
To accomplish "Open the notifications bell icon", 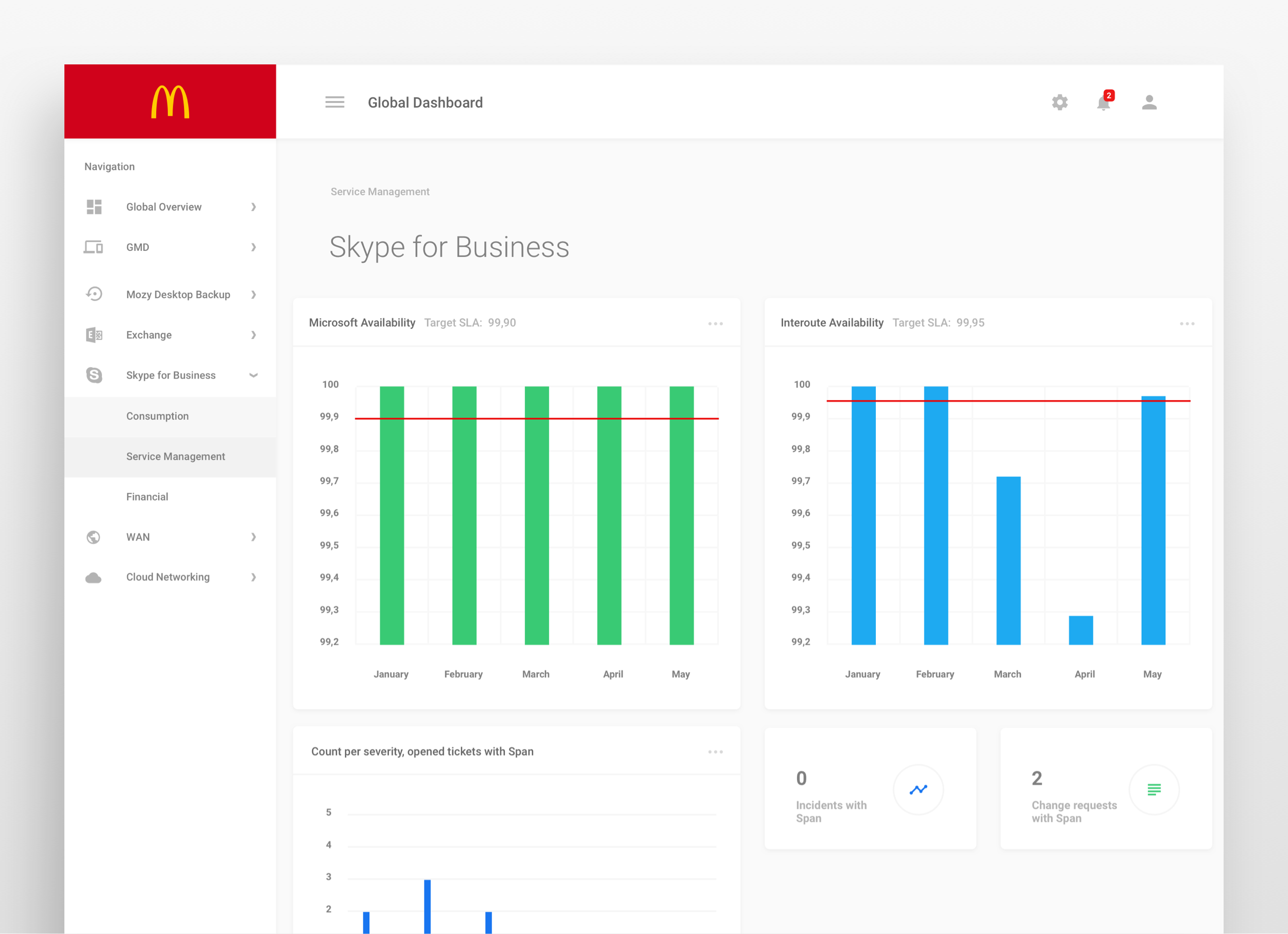I will [x=1103, y=103].
